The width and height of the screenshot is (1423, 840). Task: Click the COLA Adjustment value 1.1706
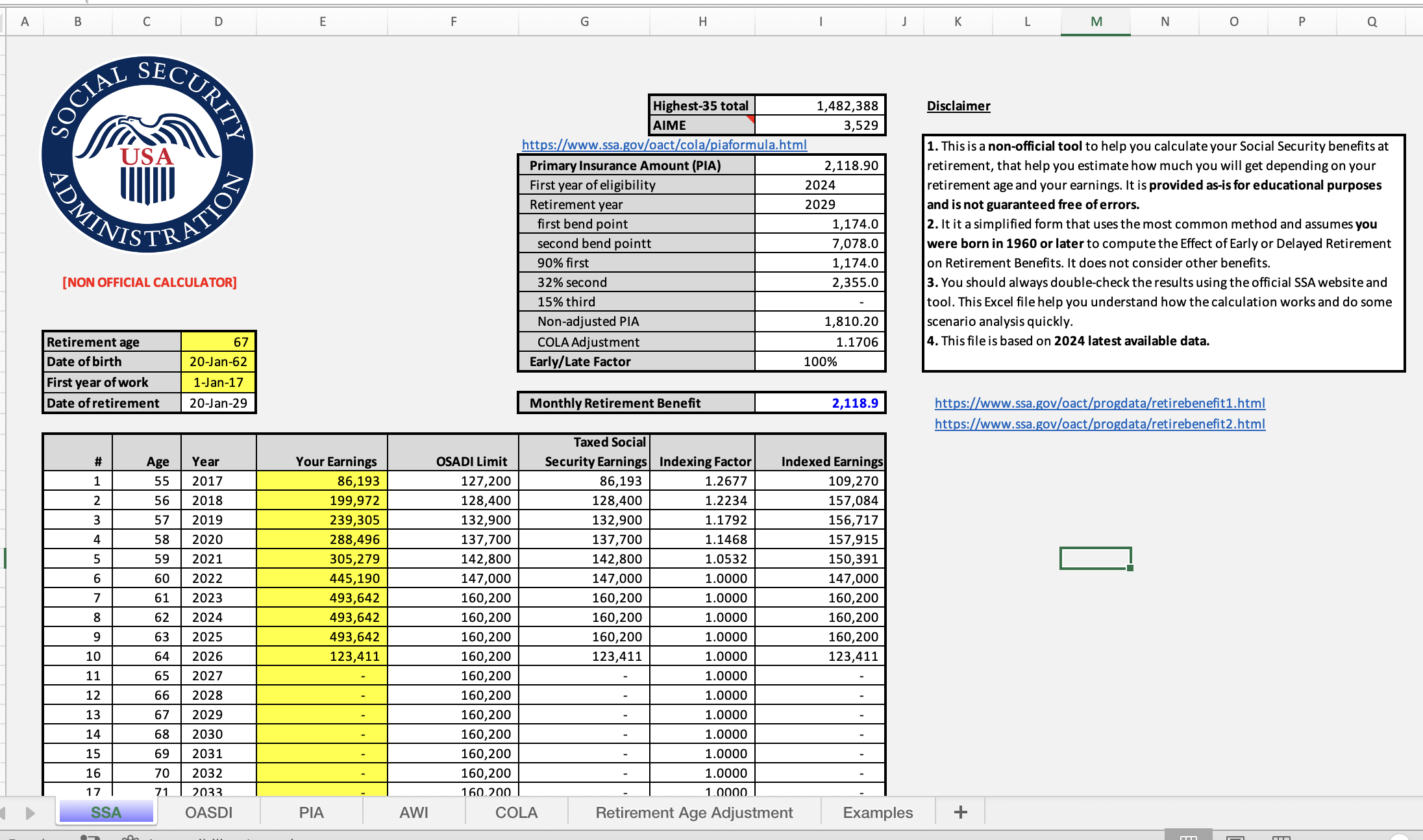pyautogui.click(x=820, y=342)
